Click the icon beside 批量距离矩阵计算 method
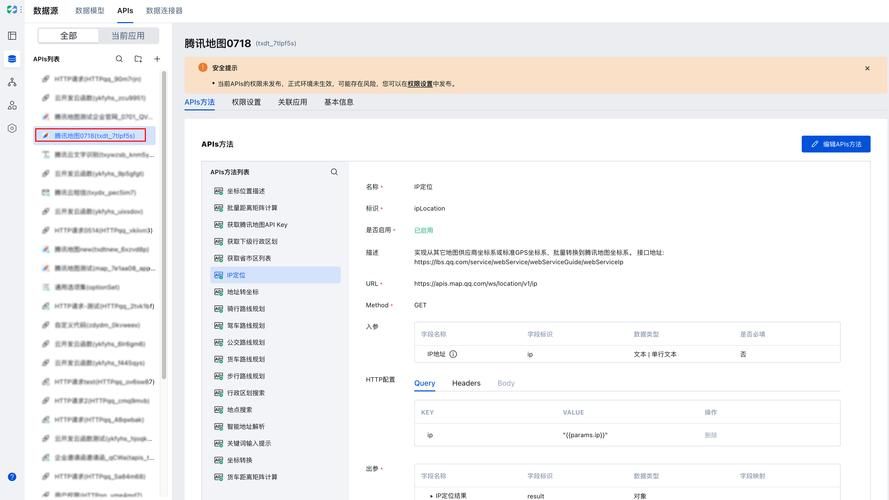Viewport: 889px width, 500px height. [218, 208]
